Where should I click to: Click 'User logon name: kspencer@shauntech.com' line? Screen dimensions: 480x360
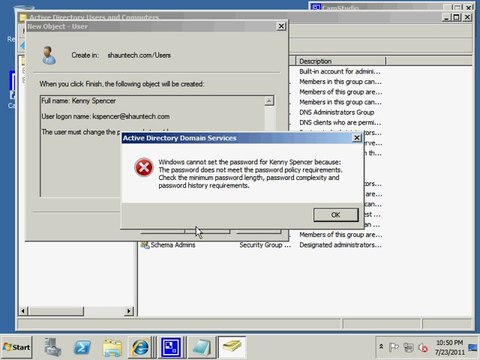[x=105, y=116]
